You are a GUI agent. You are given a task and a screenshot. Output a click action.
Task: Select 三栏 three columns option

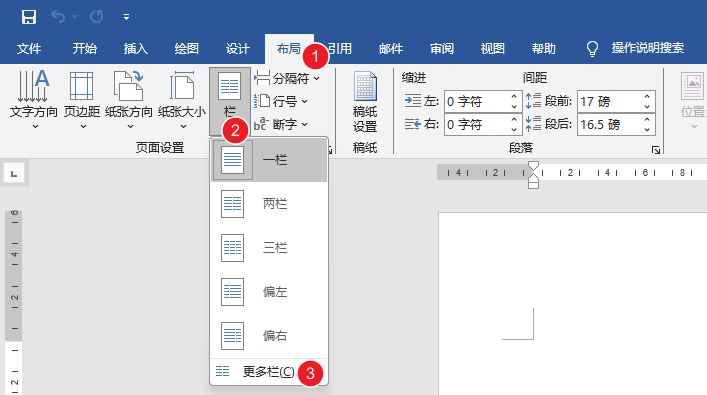(269, 248)
